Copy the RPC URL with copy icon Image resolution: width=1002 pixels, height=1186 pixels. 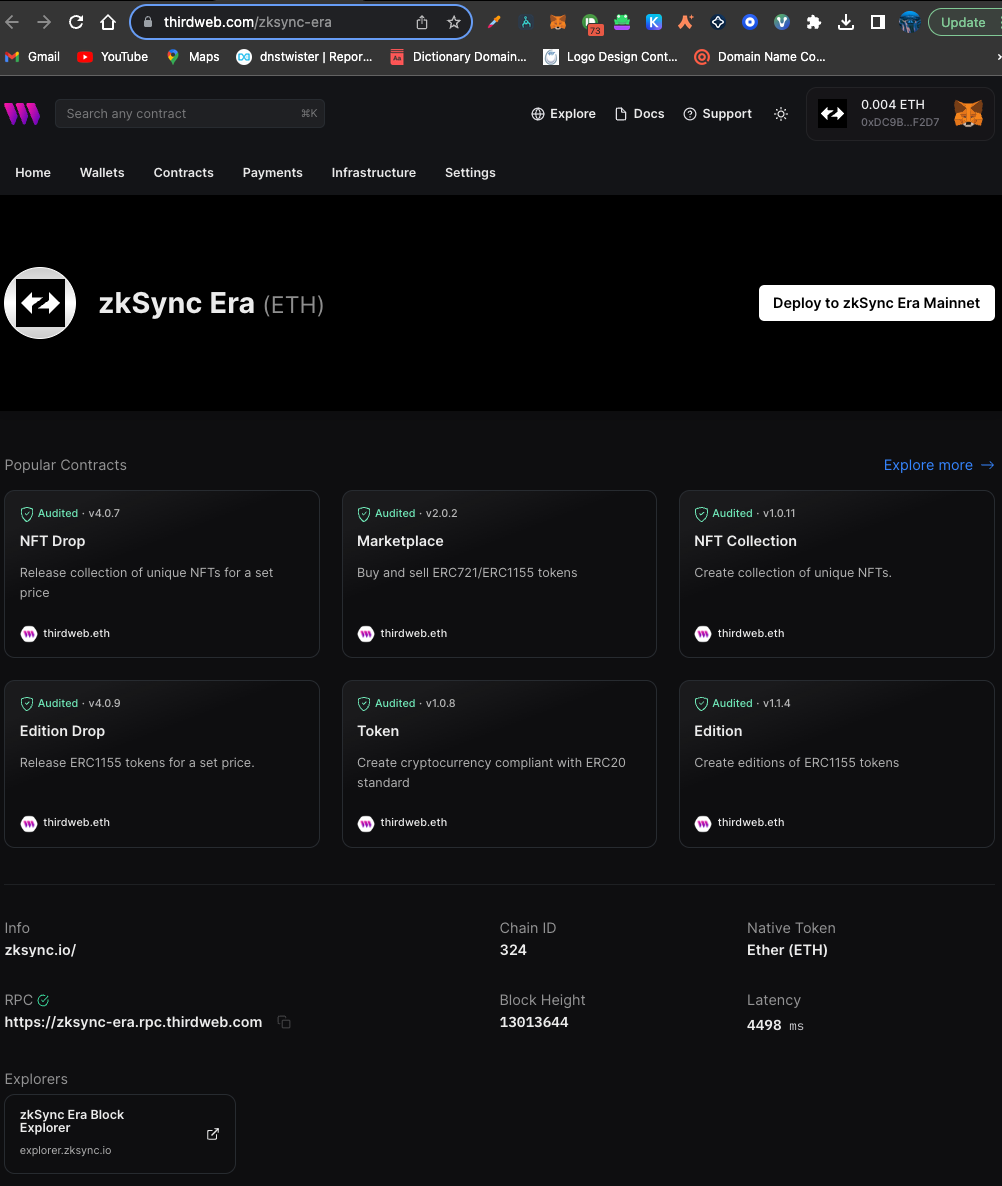pyautogui.click(x=284, y=1022)
